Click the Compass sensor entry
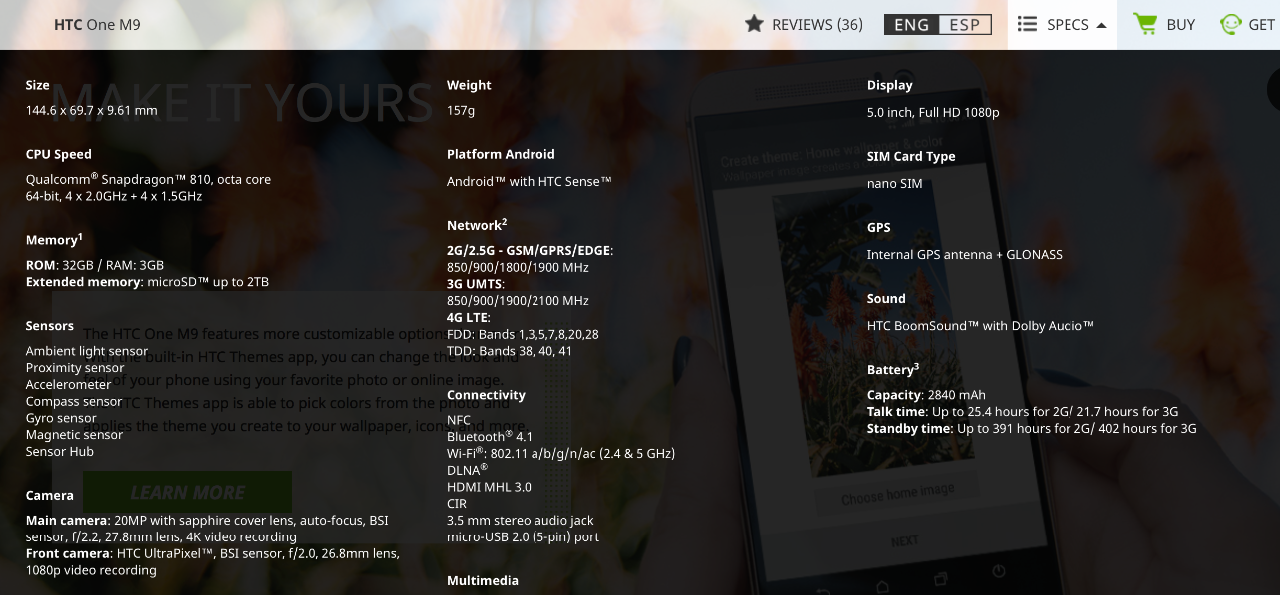Screen dimensions: 1280x595 click(x=74, y=401)
